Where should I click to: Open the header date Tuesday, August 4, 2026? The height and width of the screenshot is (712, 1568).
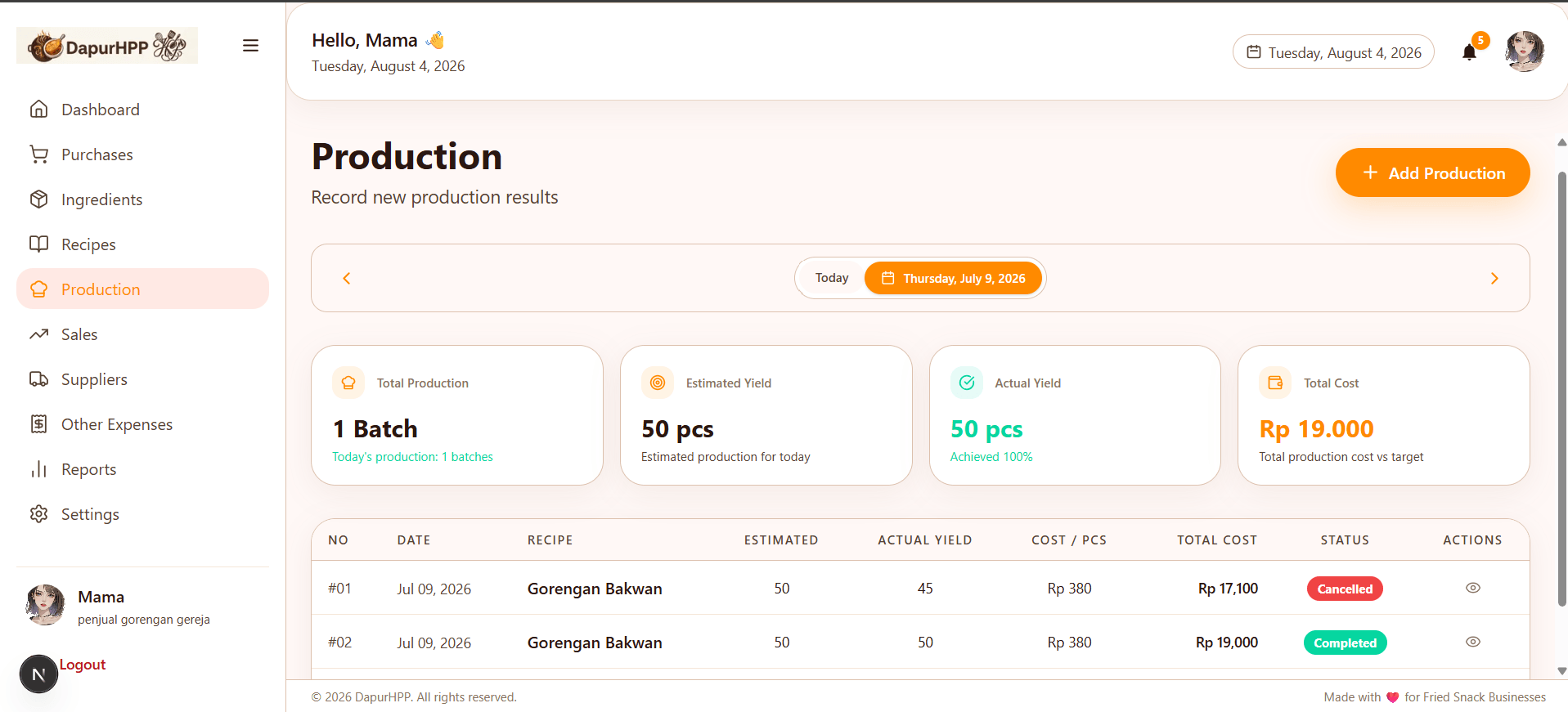[1333, 52]
